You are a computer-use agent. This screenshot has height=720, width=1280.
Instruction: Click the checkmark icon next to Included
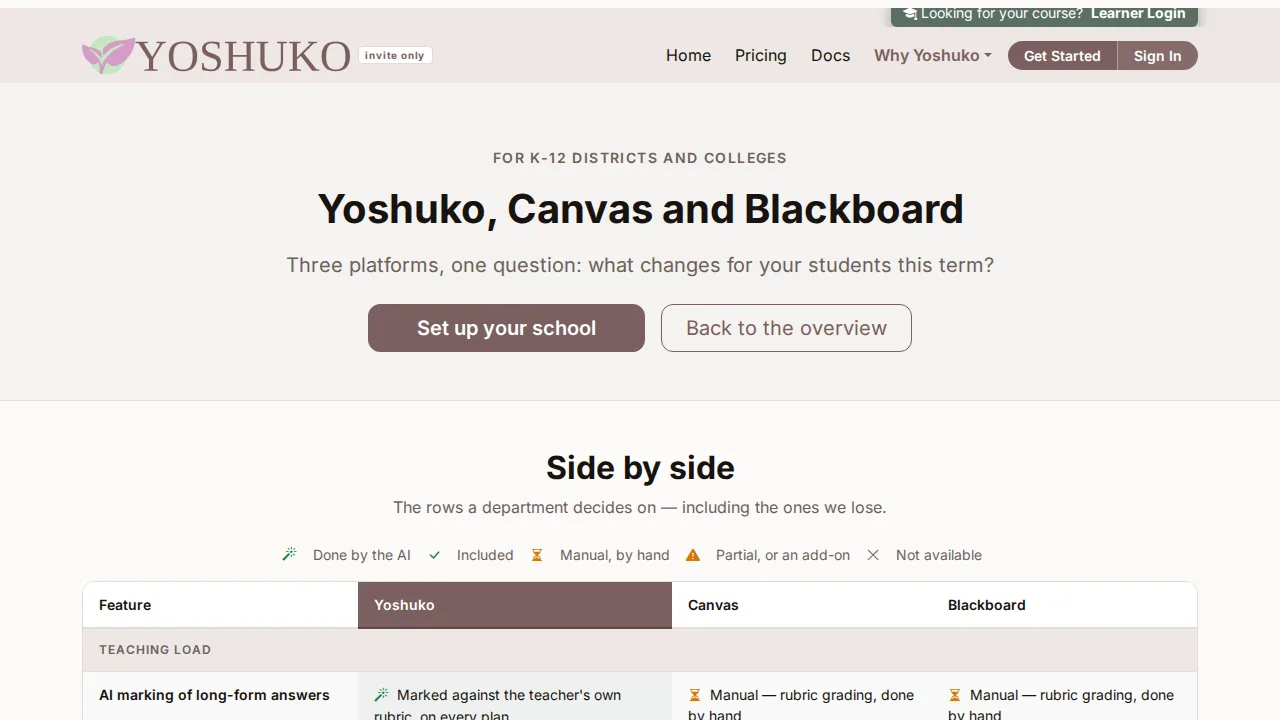pyautogui.click(x=434, y=555)
